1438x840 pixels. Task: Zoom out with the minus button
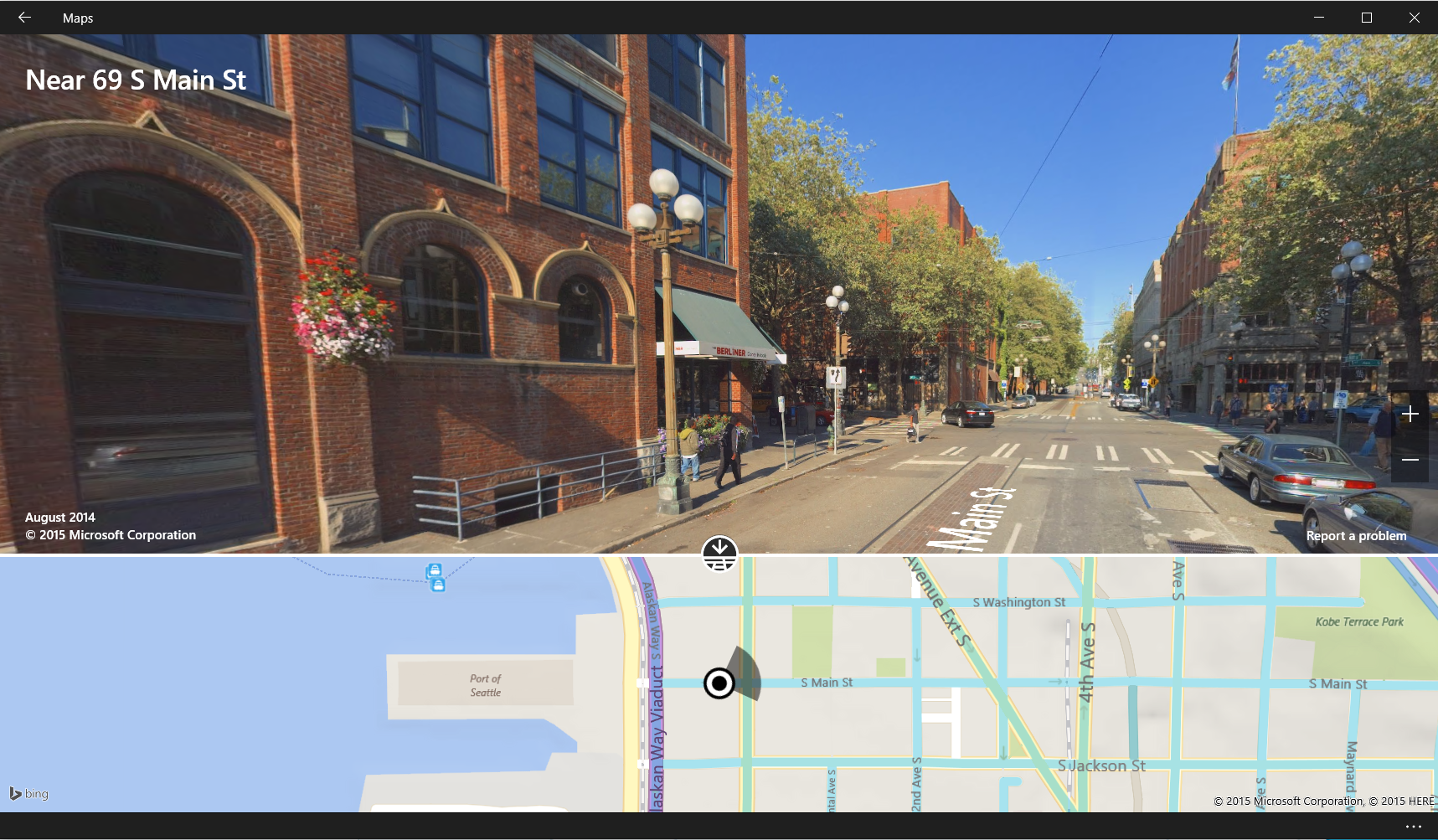1410,460
